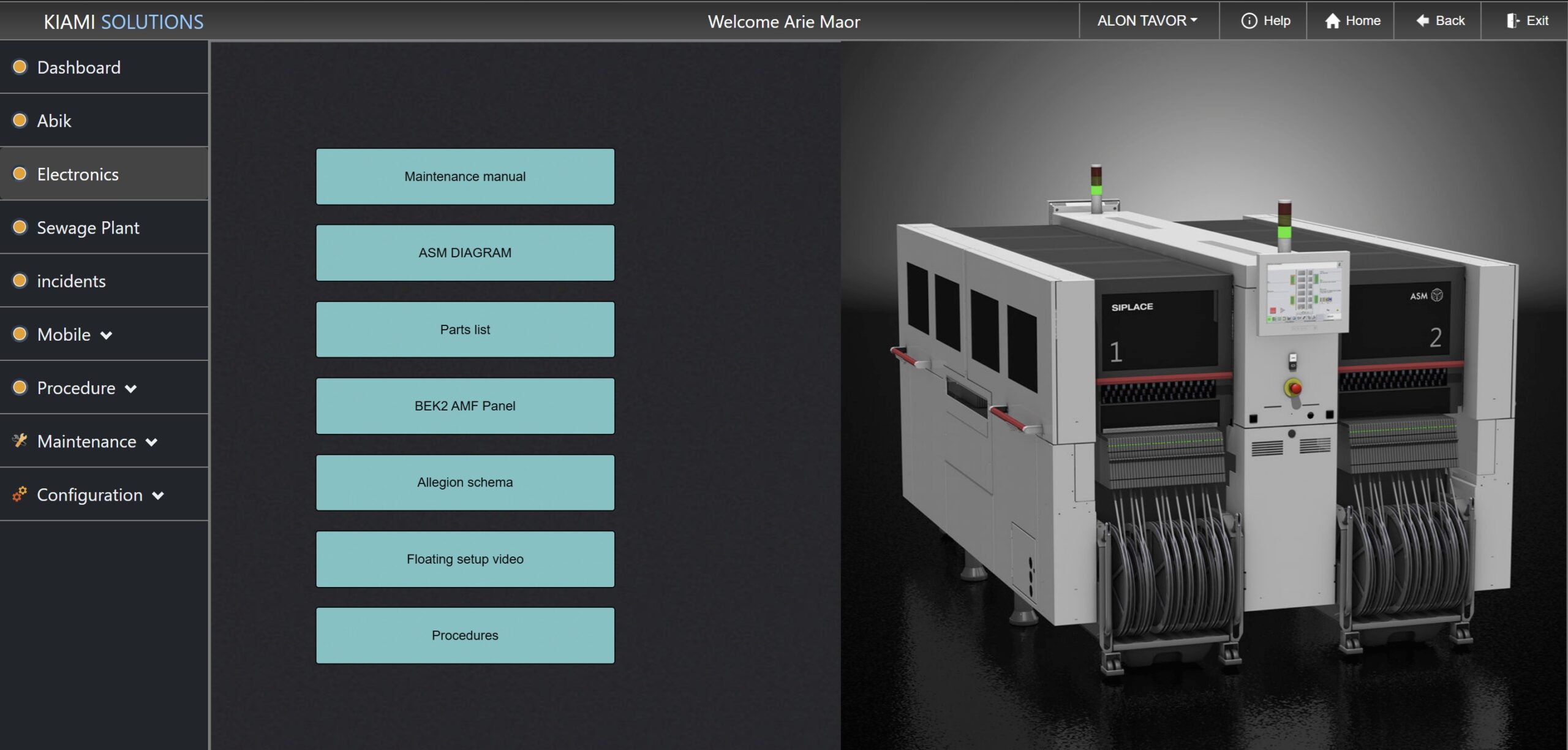Expand the Configuration submenu chevron
The height and width of the screenshot is (750, 1568).
tap(158, 496)
